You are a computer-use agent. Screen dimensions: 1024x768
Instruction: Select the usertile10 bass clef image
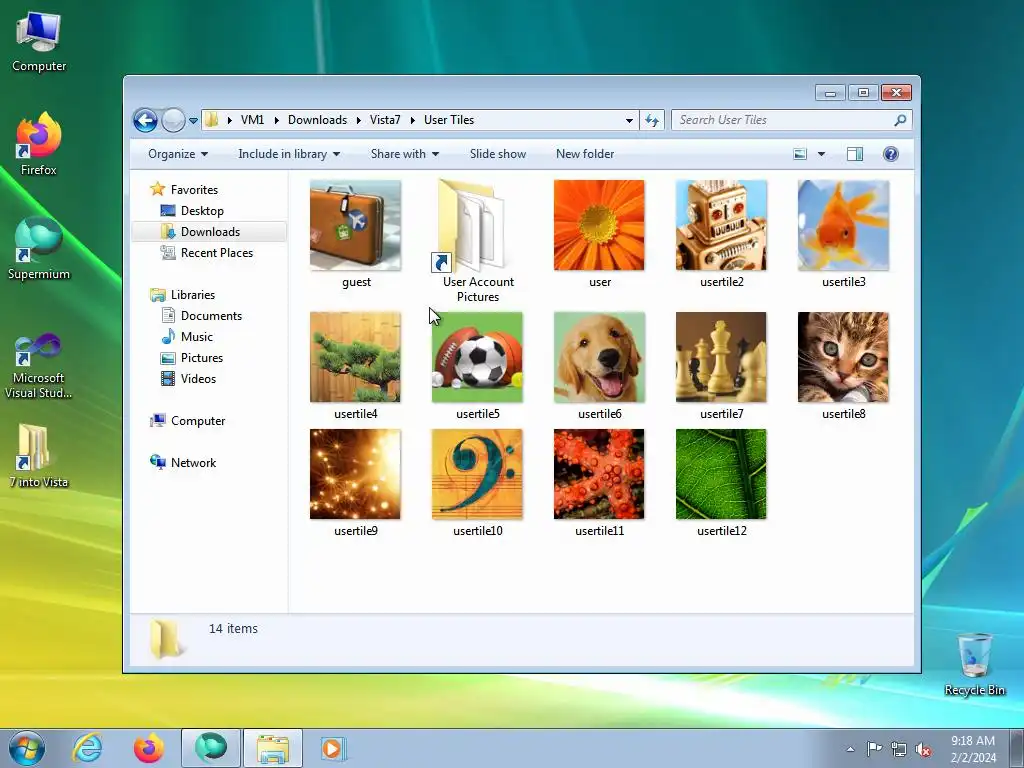[477, 474]
